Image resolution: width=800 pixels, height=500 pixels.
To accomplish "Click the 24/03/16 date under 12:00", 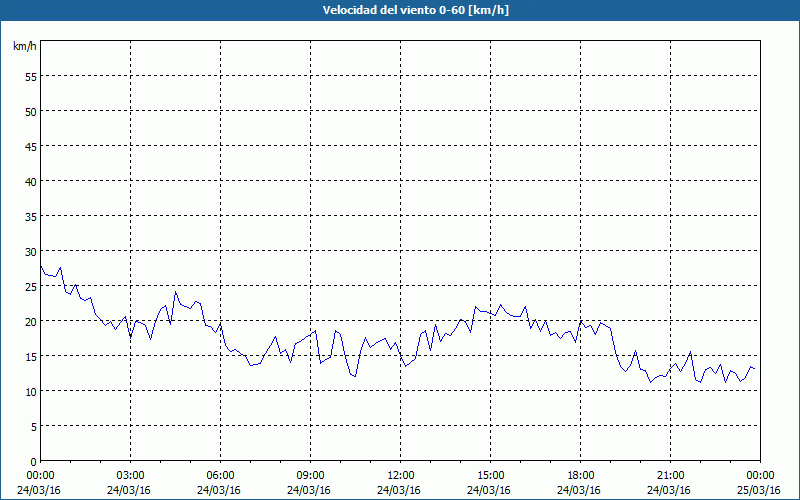I will click(x=399, y=490).
